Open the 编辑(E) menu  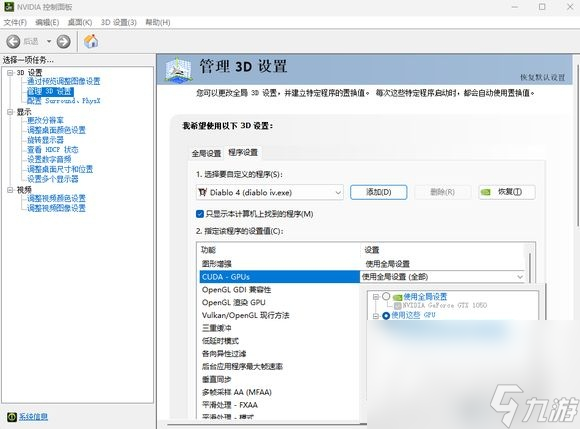click(47, 23)
